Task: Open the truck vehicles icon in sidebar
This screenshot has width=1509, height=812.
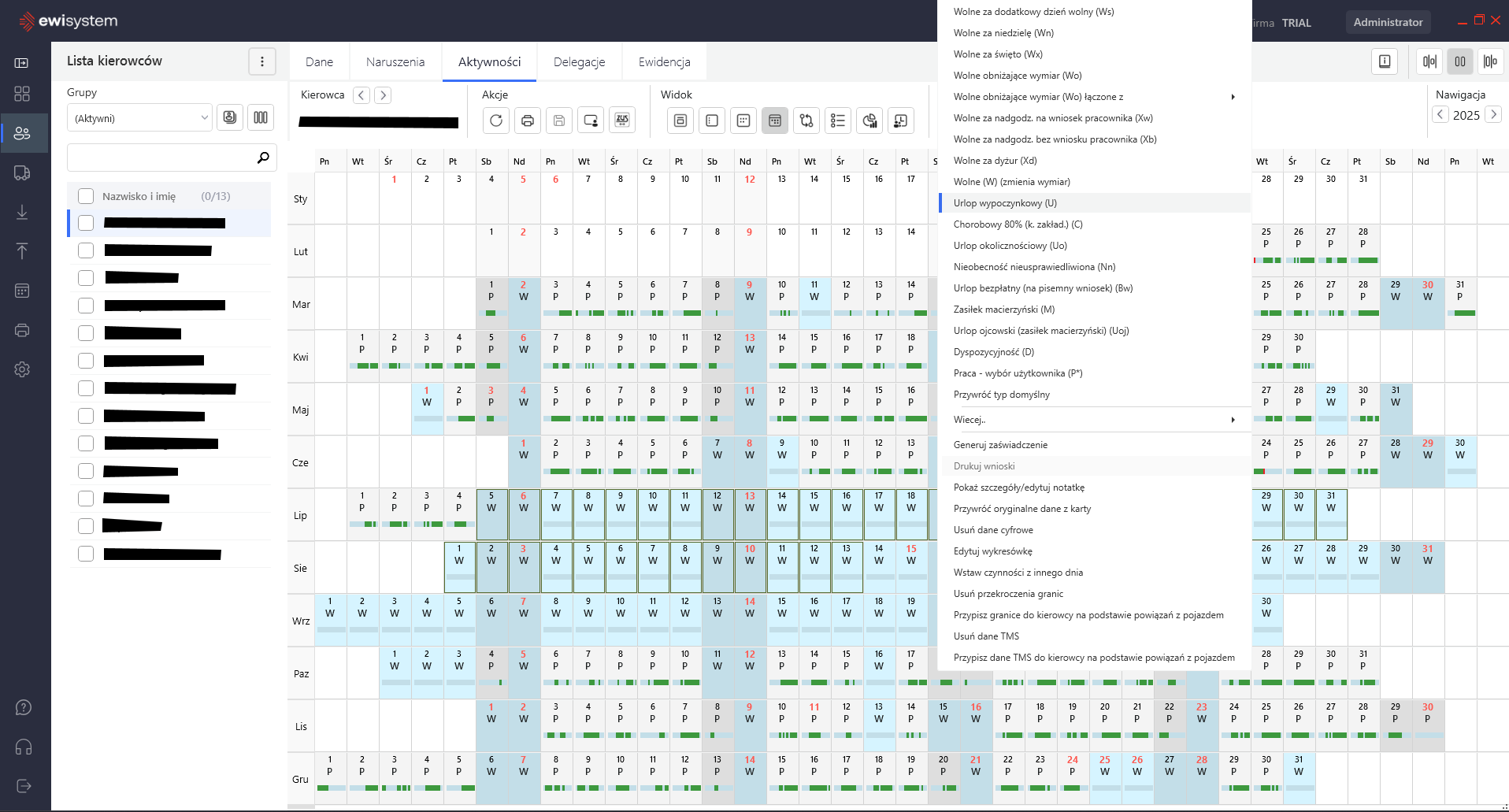Action: pos(22,173)
